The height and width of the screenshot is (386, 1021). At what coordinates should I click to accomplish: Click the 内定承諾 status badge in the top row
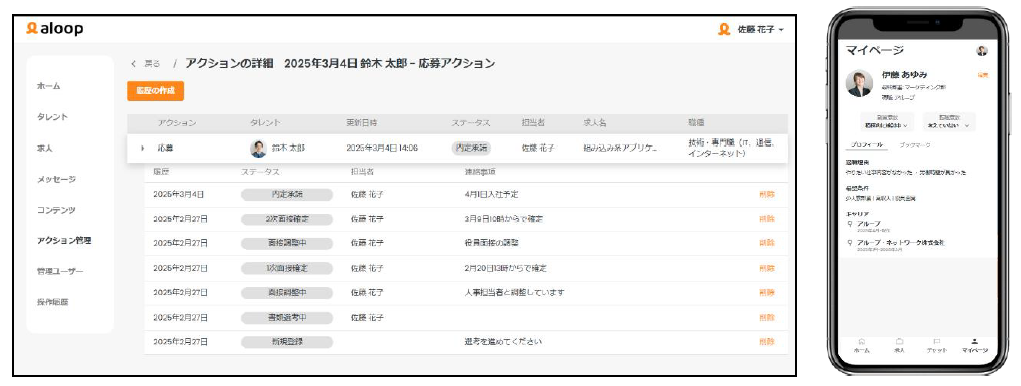pos(471,148)
